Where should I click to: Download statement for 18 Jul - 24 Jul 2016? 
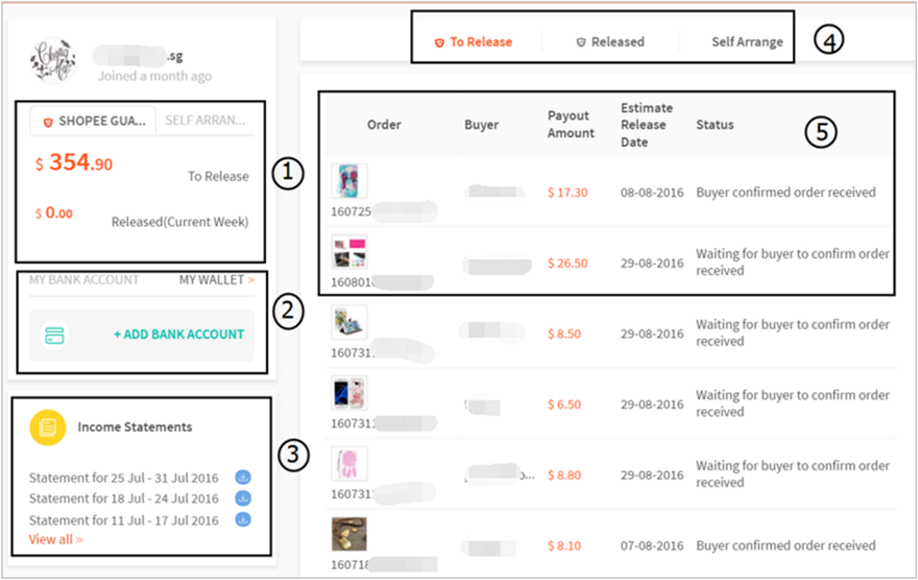(243, 498)
